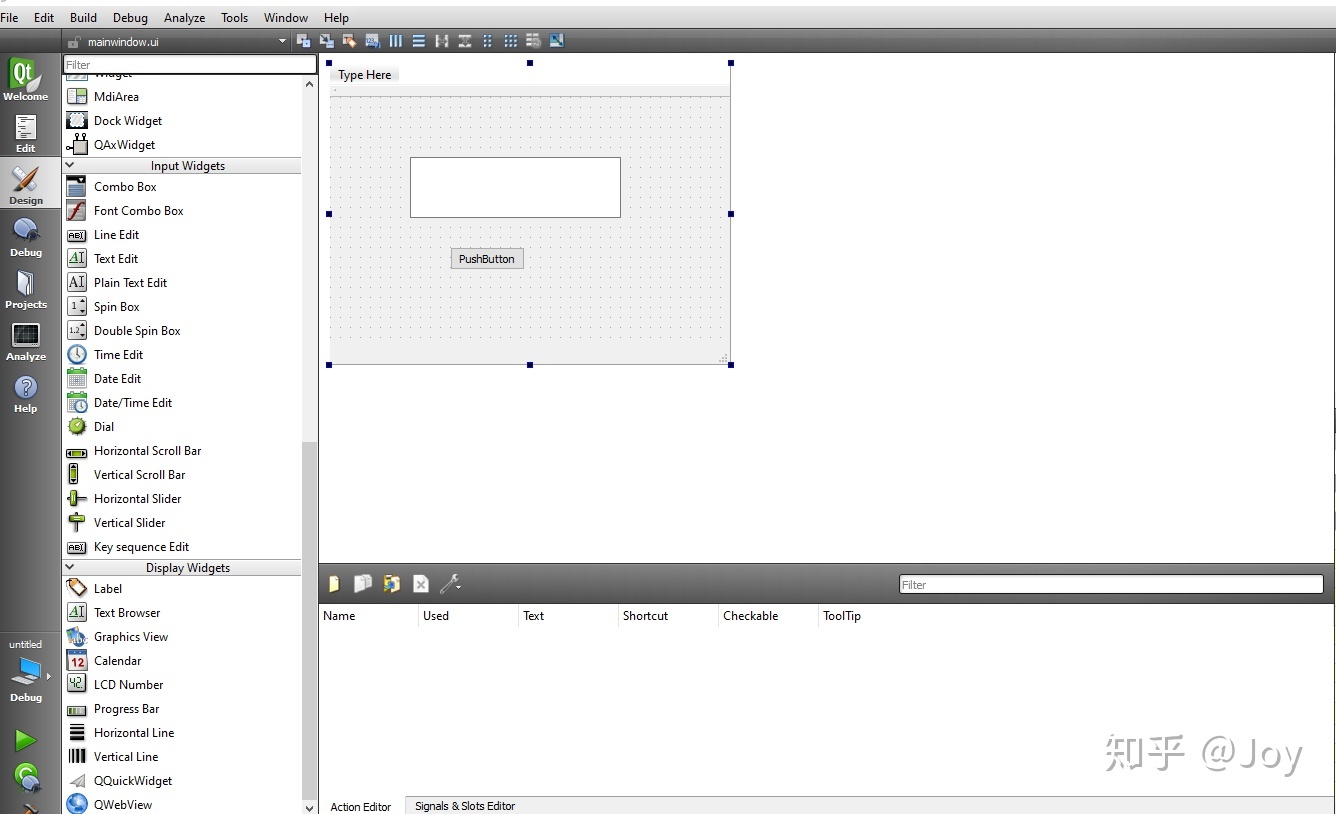Apply form layout from toolbar

488,41
